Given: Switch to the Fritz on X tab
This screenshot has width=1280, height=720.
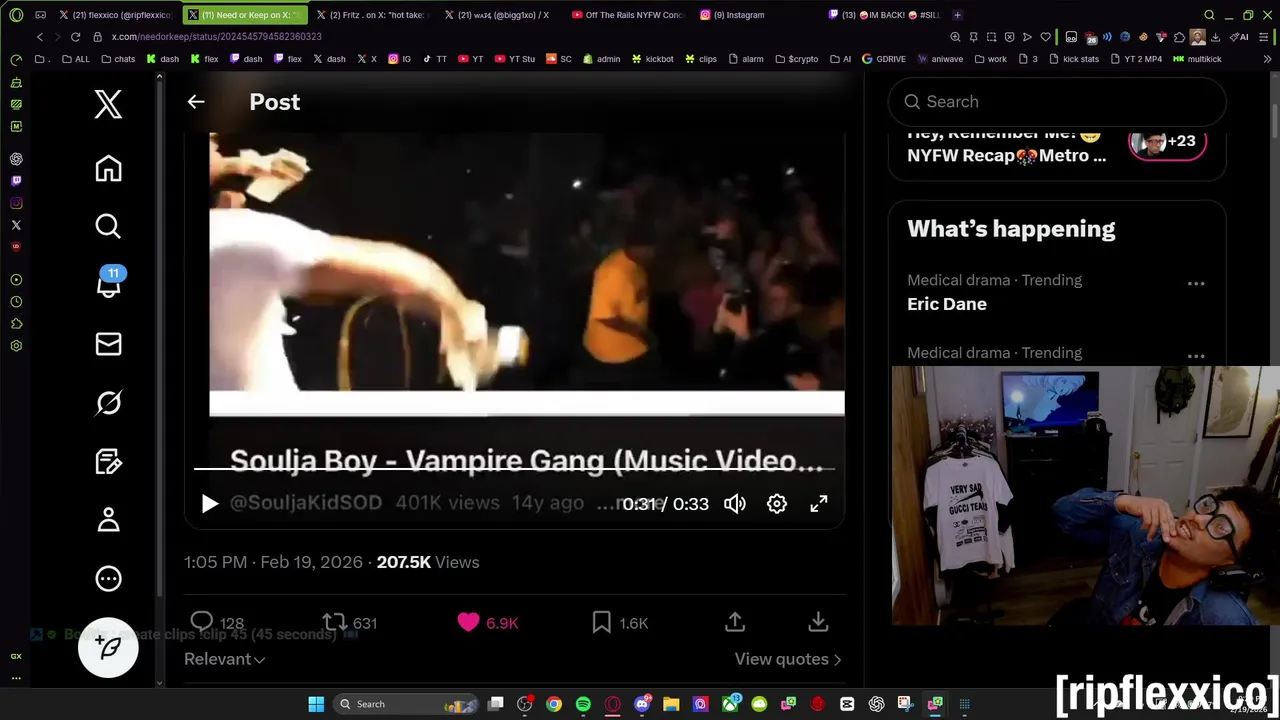Looking at the screenshot, I should pyautogui.click(x=375, y=15).
